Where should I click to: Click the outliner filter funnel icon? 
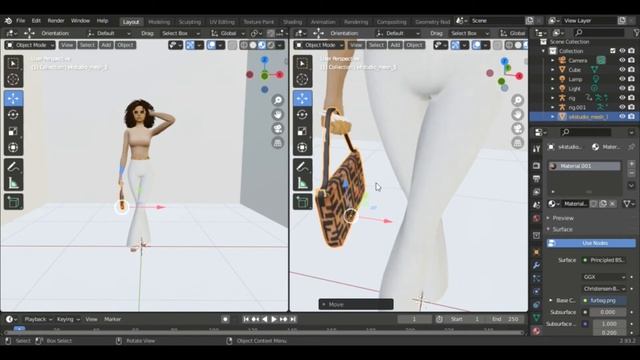click(636, 33)
